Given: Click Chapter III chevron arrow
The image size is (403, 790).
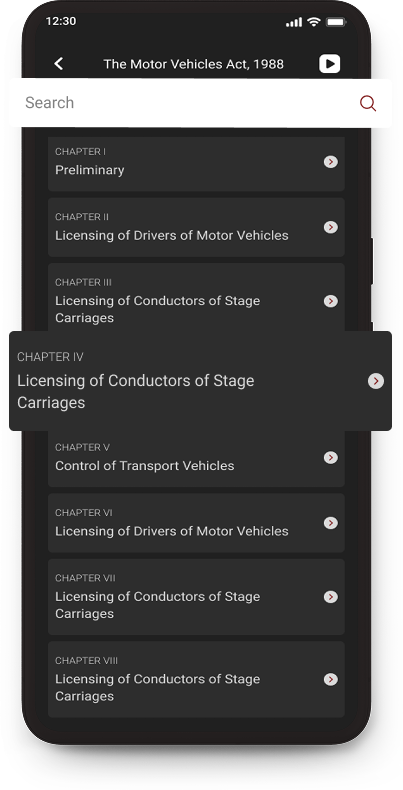Looking at the screenshot, I should [x=330, y=301].
